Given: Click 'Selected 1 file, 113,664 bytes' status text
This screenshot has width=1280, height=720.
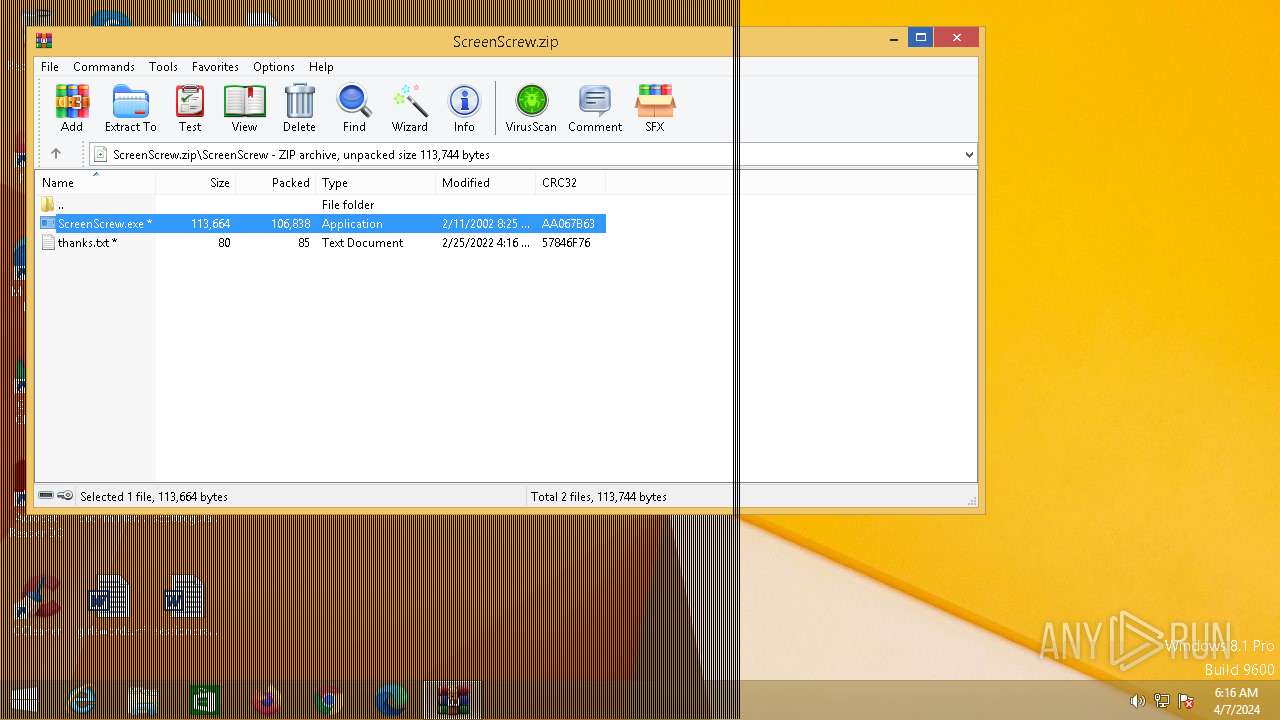Looking at the screenshot, I should click(154, 497).
